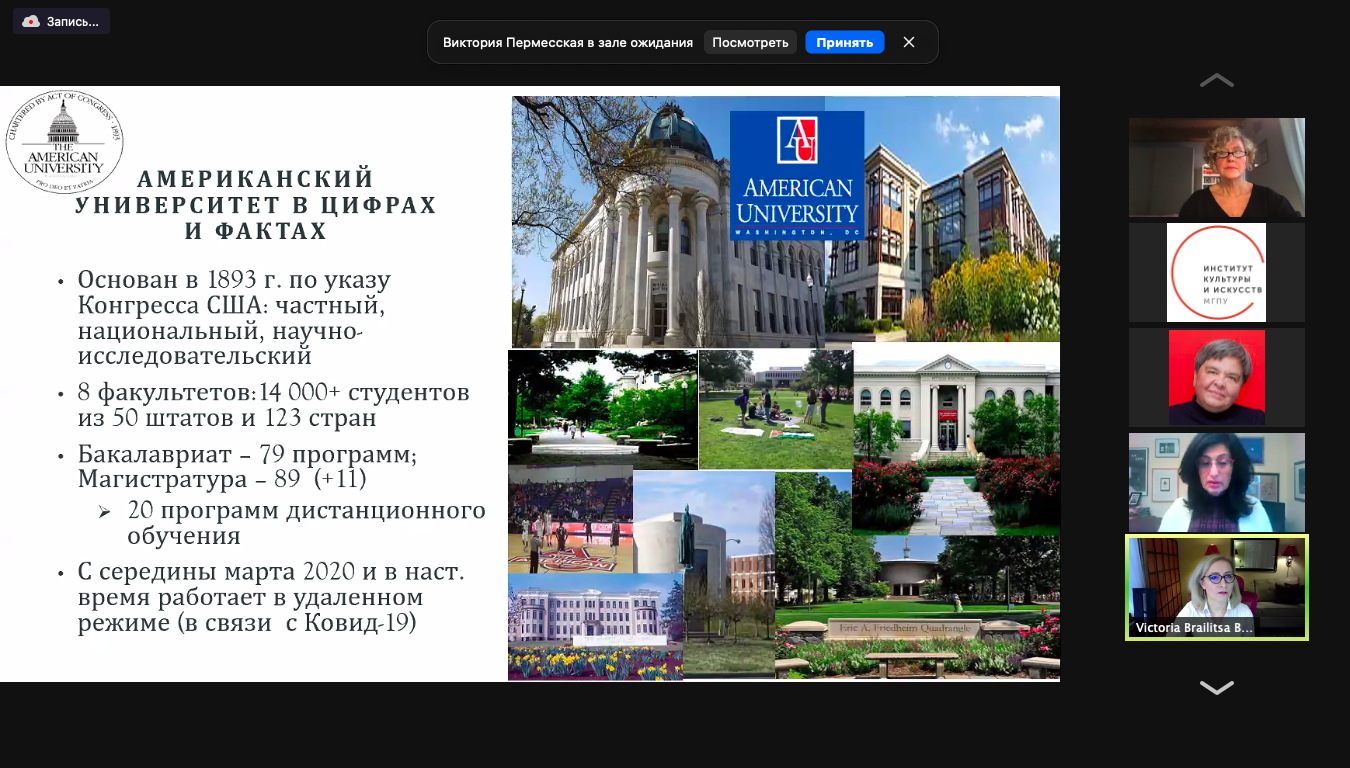Click the Институт культуры и искусств МГПУ logo tile

click(x=1216, y=272)
